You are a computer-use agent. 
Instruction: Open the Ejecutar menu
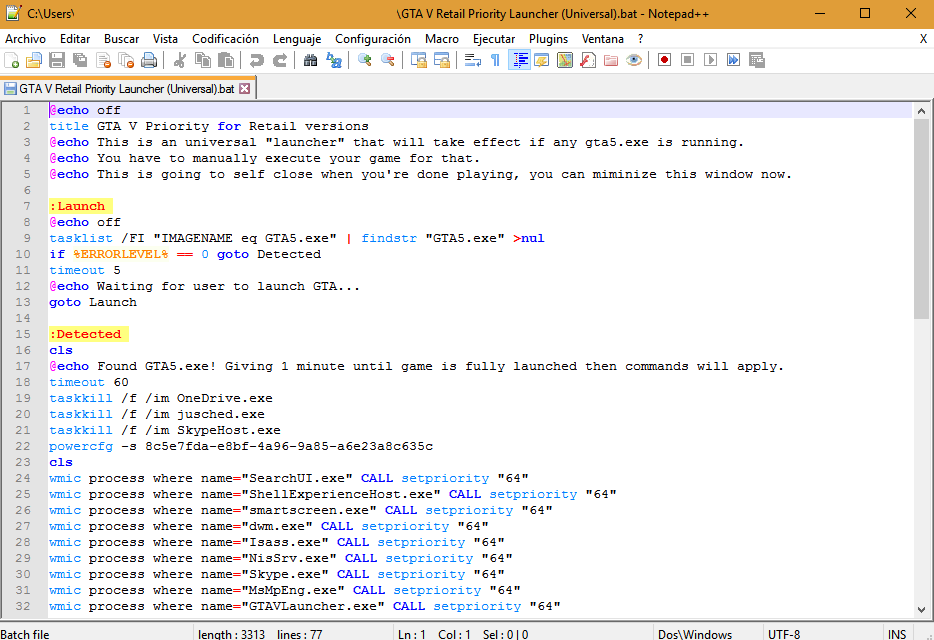pos(494,39)
